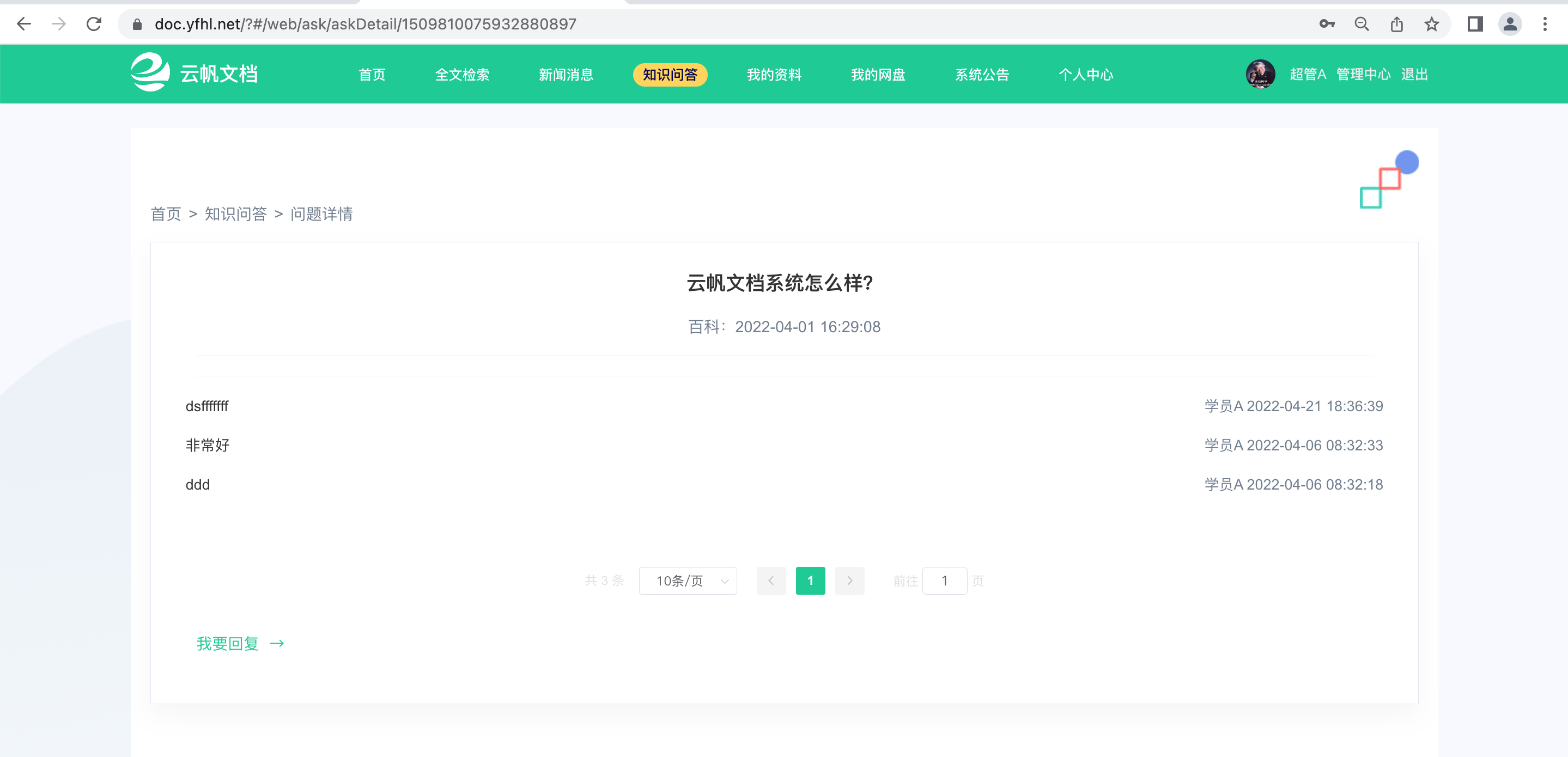Click the 前往 page number input field
The height and width of the screenshot is (757, 1568).
945,581
